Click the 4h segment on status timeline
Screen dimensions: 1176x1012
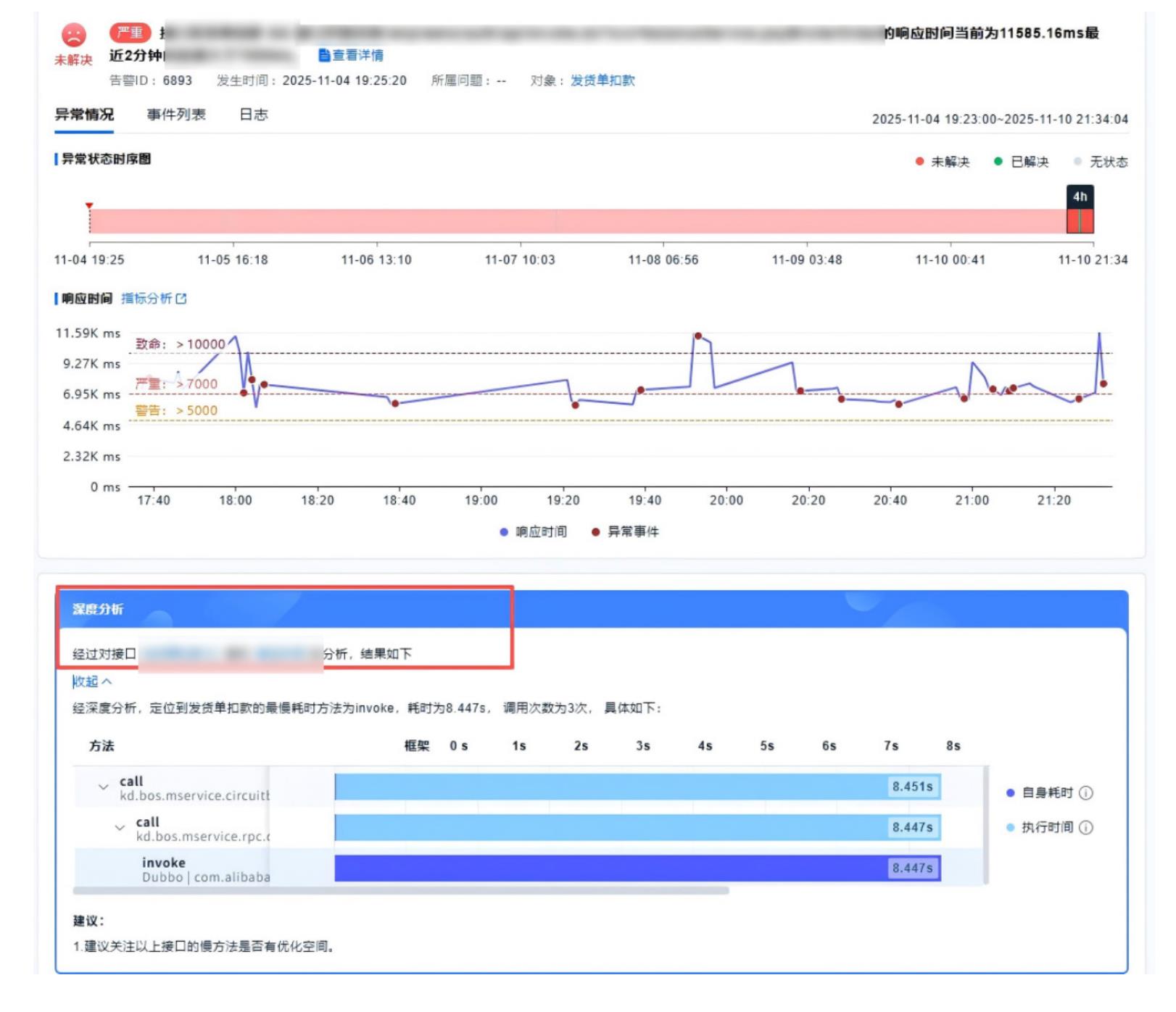click(1080, 221)
